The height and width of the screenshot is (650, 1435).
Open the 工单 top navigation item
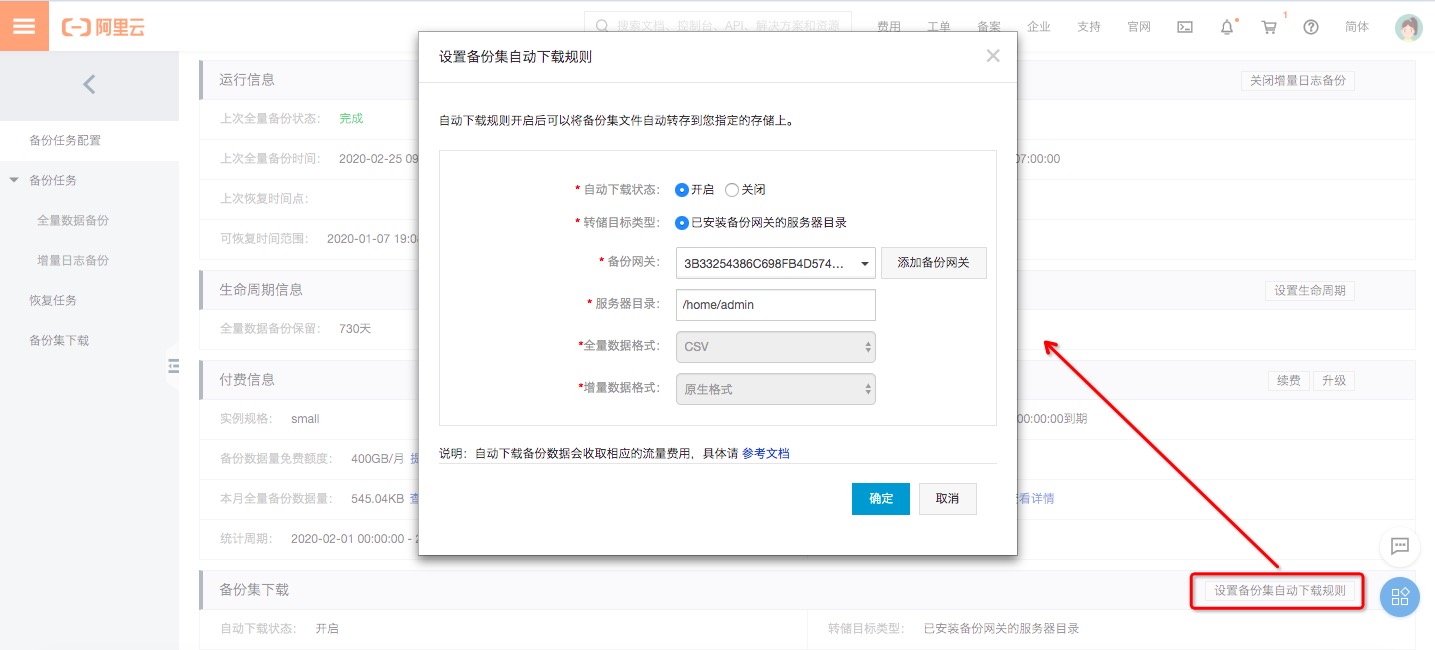click(939, 27)
